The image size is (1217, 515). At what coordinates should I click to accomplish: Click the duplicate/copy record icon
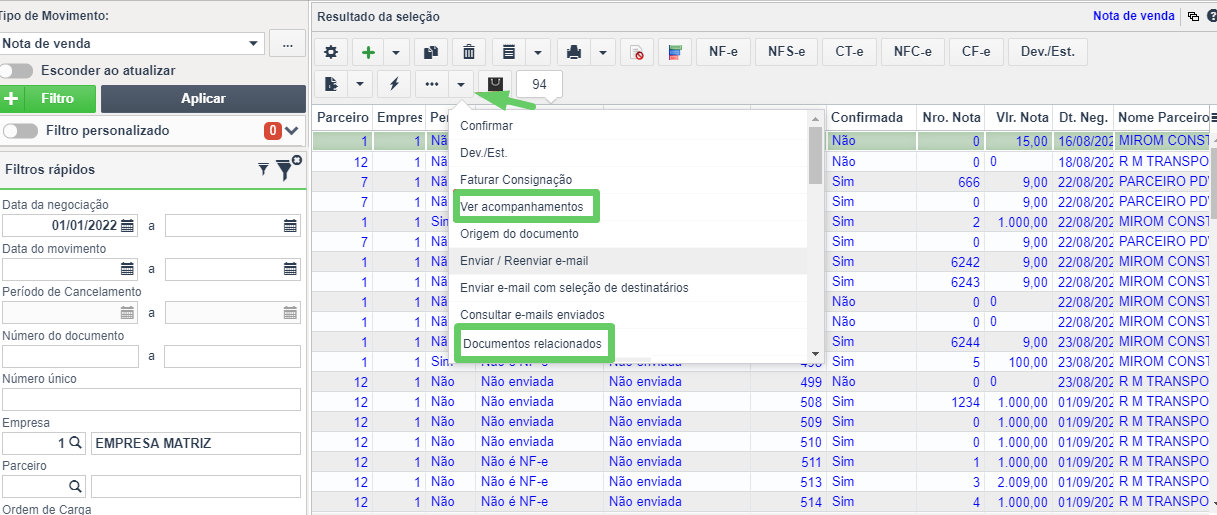click(431, 52)
